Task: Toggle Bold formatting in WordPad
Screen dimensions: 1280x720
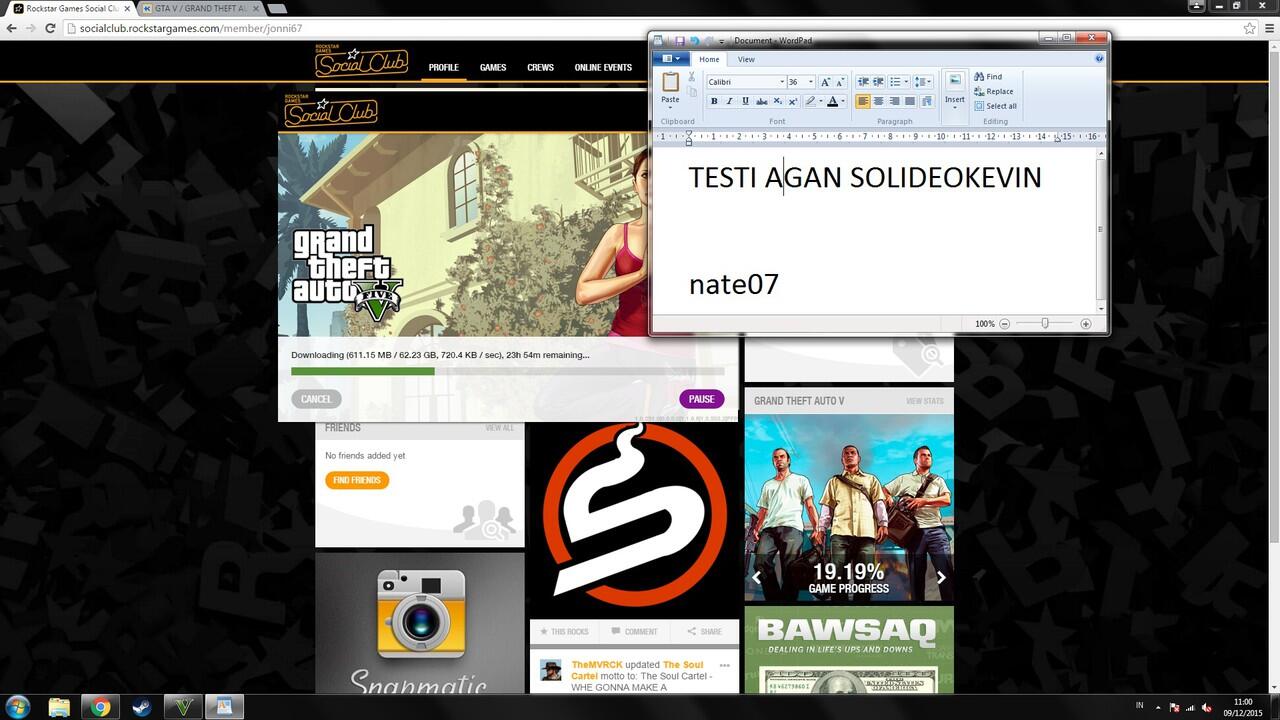Action: click(714, 101)
